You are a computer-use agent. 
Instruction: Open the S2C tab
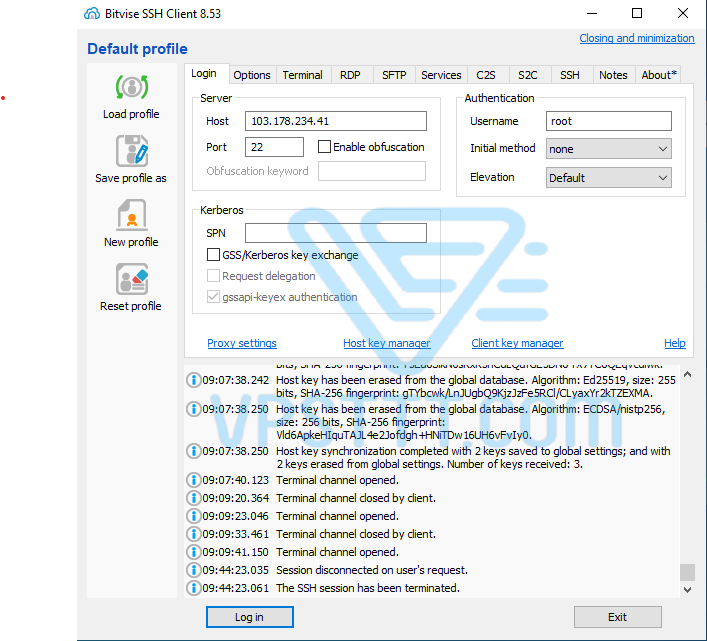click(x=528, y=75)
